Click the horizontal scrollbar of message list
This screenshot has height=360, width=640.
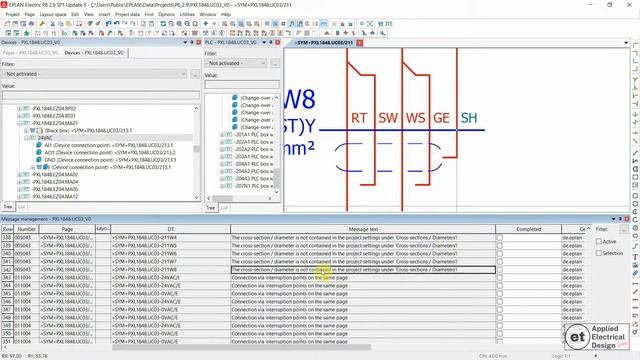[242, 347]
